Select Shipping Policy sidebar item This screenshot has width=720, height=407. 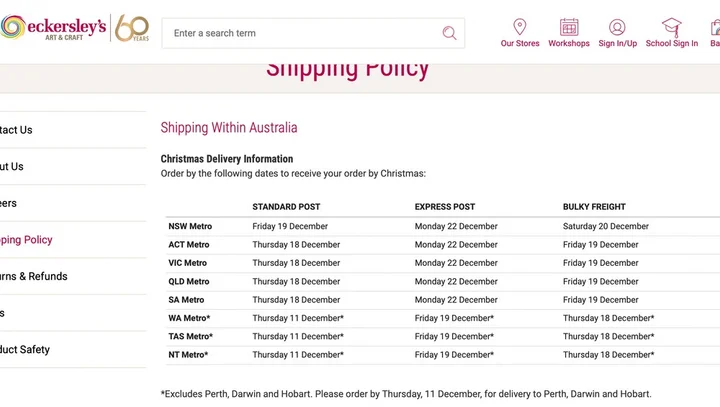coord(26,240)
